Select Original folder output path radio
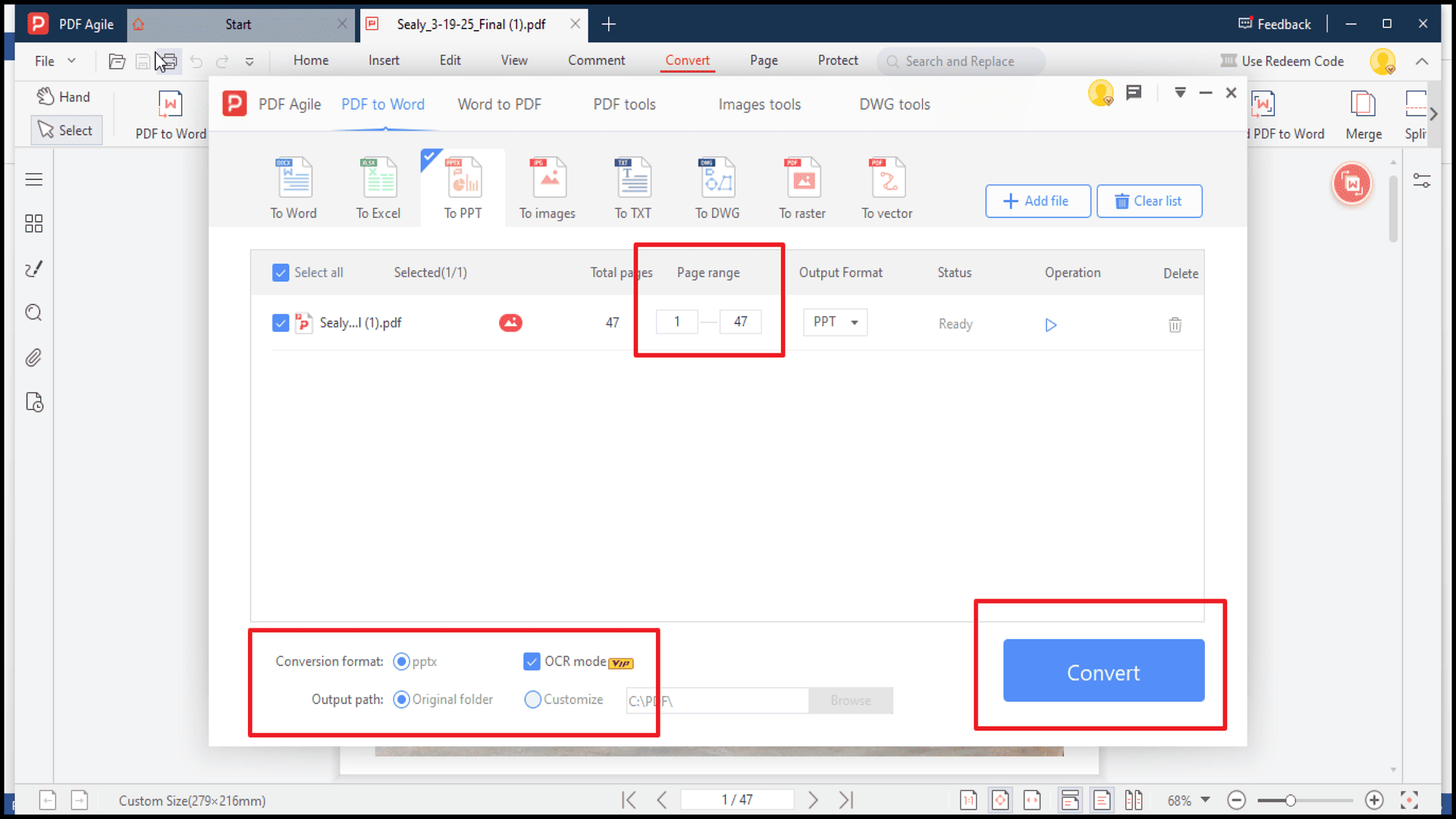 (401, 699)
